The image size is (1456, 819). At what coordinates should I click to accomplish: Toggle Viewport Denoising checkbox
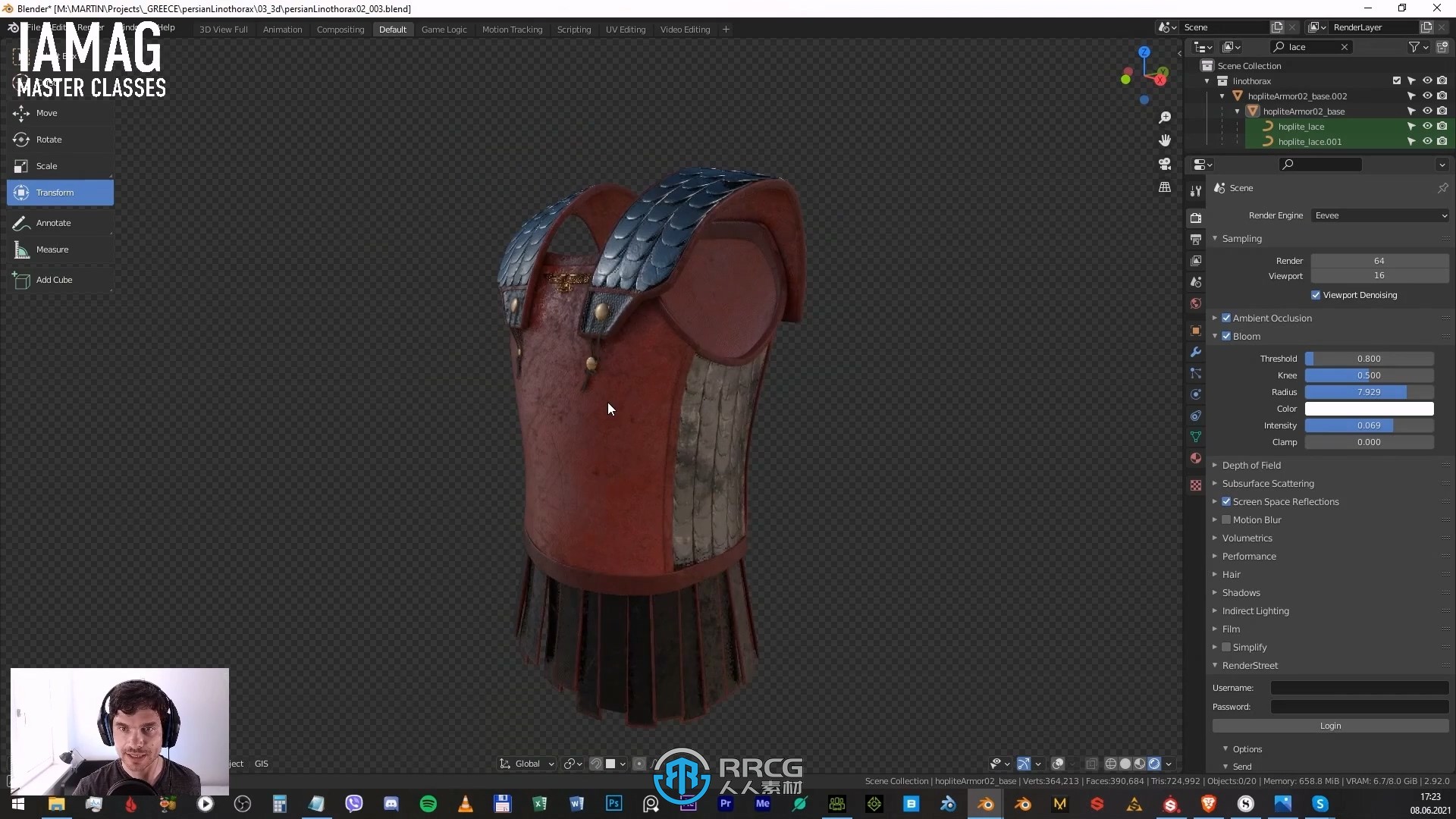pyautogui.click(x=1316, y=295)
